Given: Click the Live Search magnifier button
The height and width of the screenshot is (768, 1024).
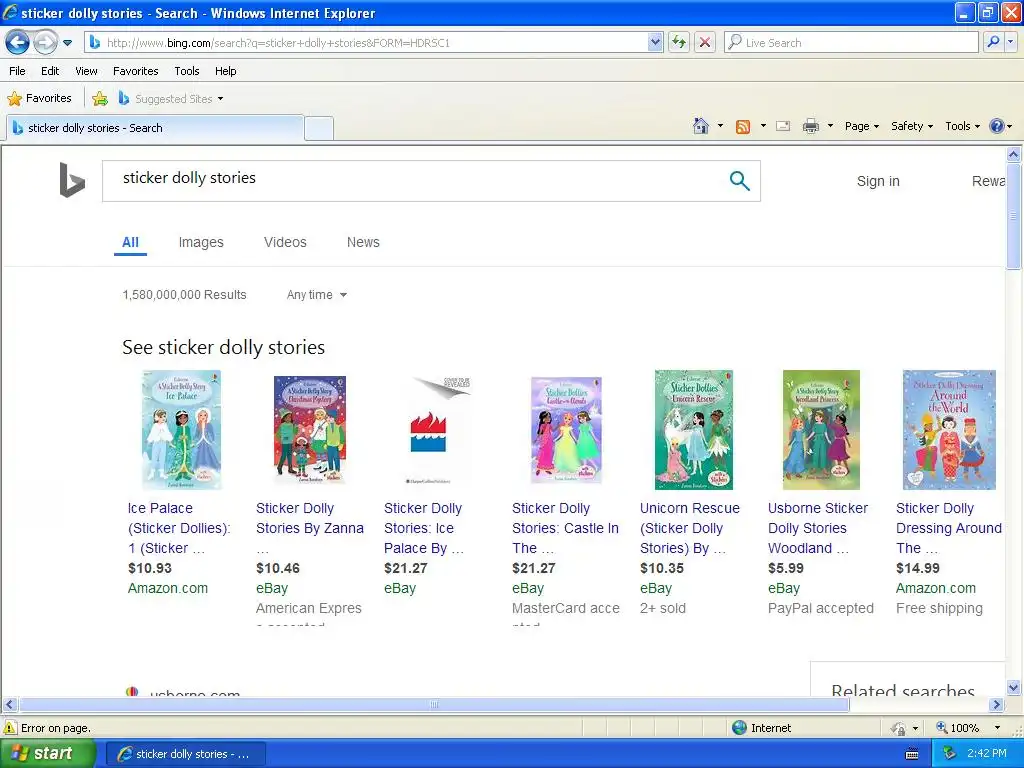Looking at the screenshot, I should [993, 43].
